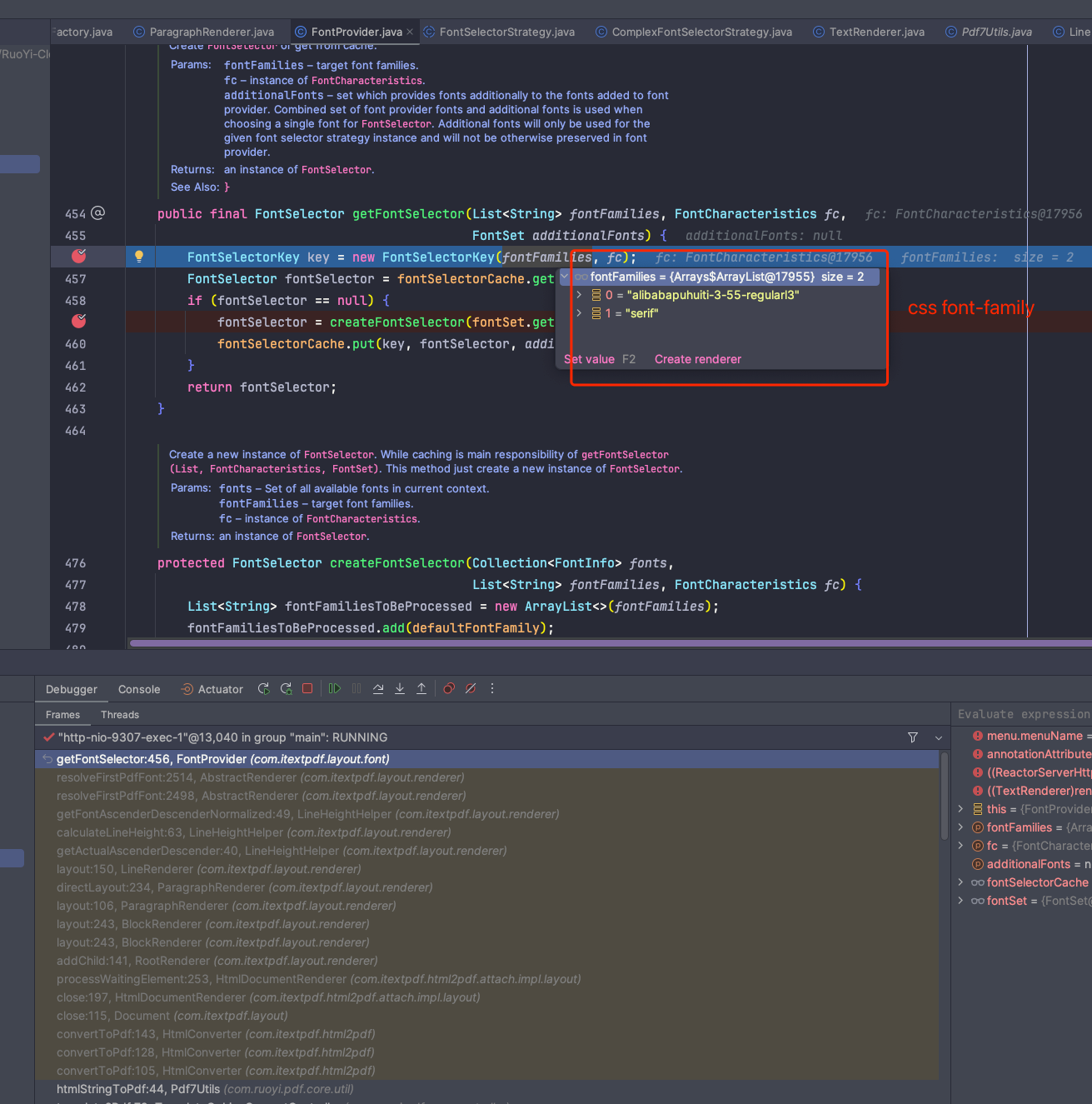
Task: Click the lightbulb intention icon on line 456
Action: pos(139,257)
